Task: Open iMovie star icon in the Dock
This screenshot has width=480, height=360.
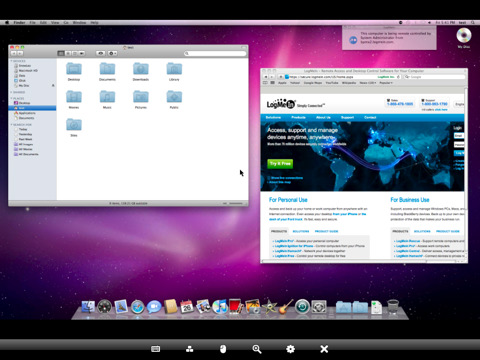Action: (x=269, y=307)
